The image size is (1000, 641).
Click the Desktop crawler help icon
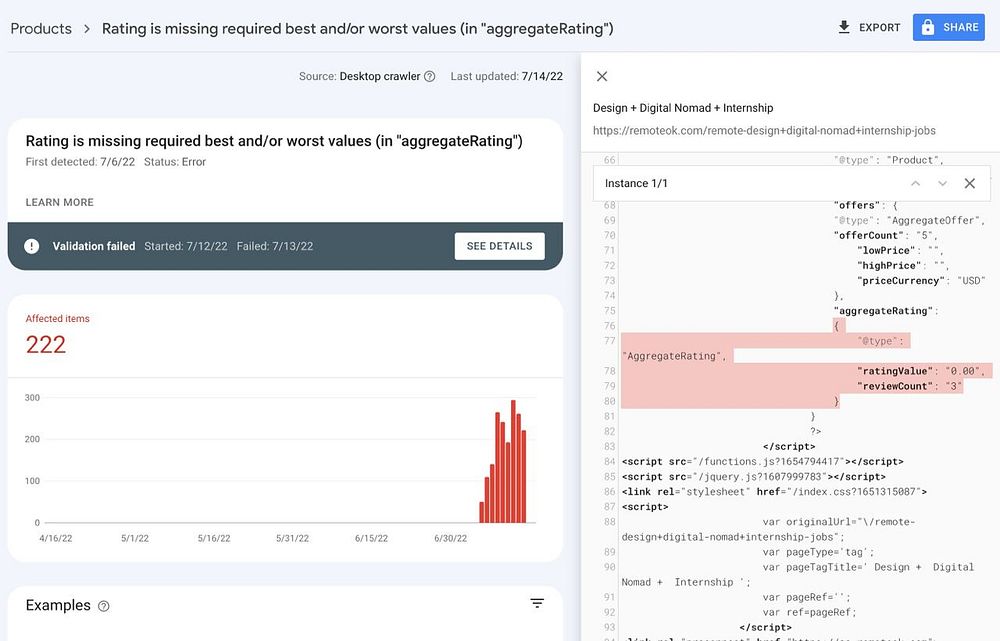coord(430,77)
